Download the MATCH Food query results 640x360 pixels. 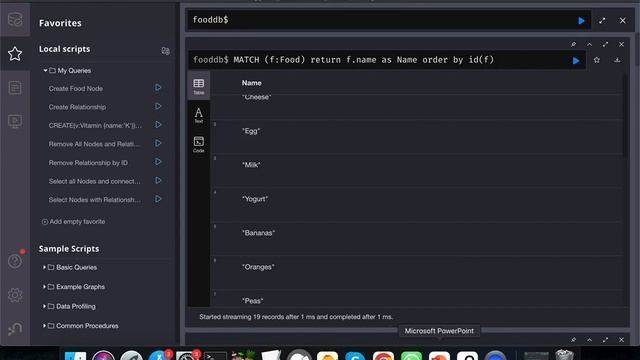(x=617, y=60)
